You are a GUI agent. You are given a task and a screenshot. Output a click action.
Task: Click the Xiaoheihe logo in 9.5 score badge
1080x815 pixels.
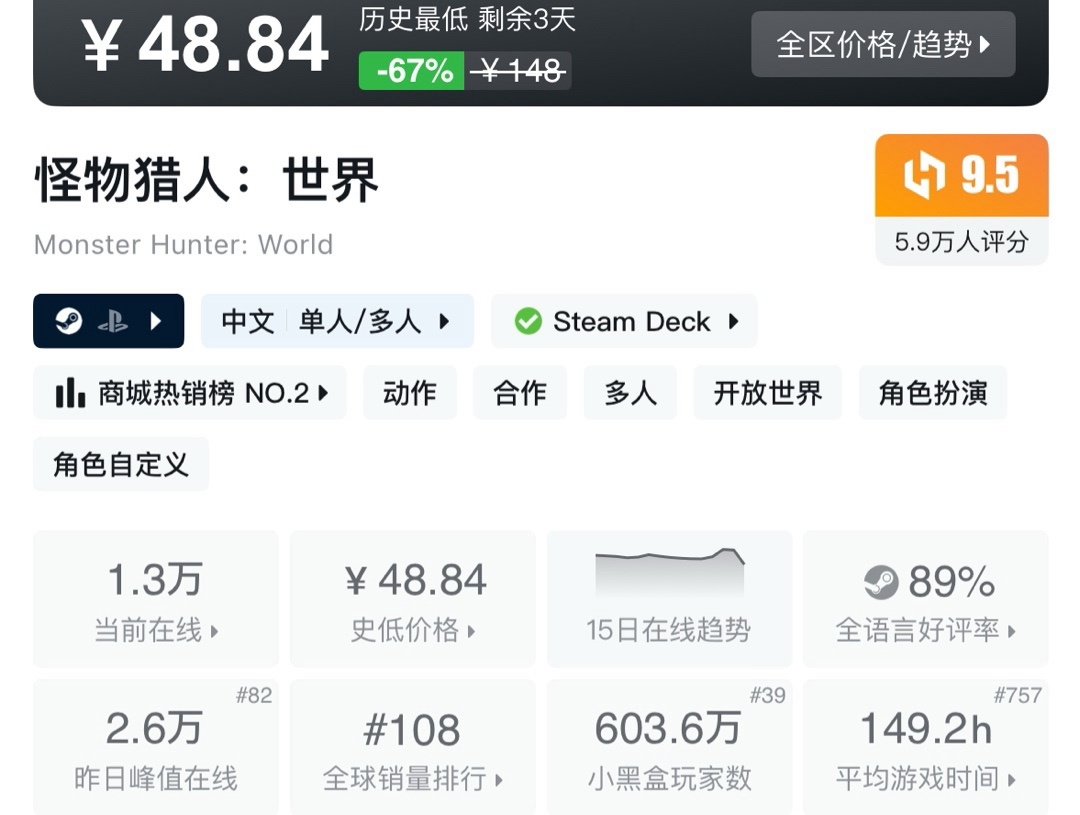point(924,177)
